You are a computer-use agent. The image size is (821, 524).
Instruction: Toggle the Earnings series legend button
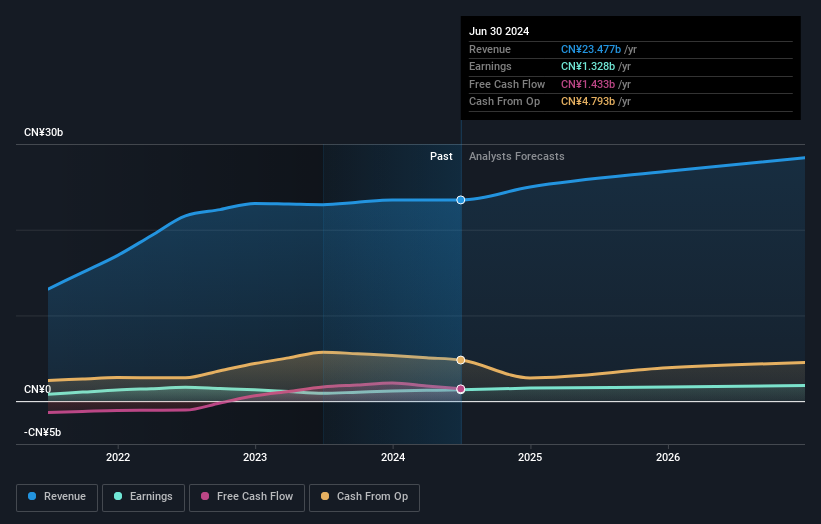143,497
